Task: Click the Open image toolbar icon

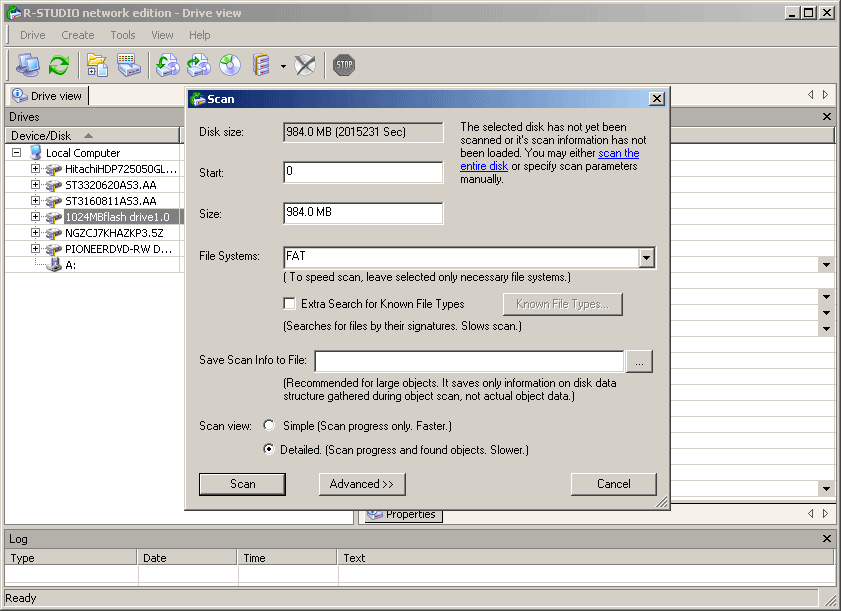Action: pos(167,65)
